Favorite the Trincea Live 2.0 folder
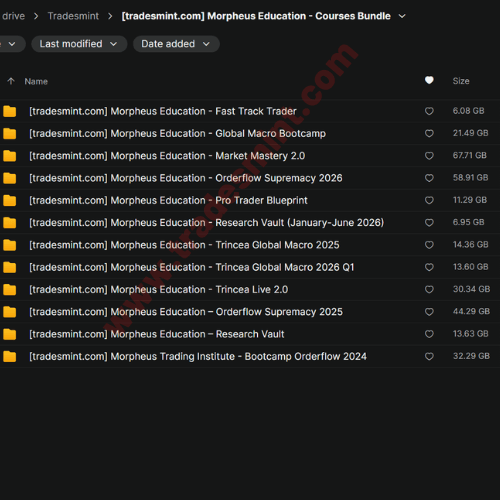500x500 pixels. pyautogui.click(x=429, y=289)
